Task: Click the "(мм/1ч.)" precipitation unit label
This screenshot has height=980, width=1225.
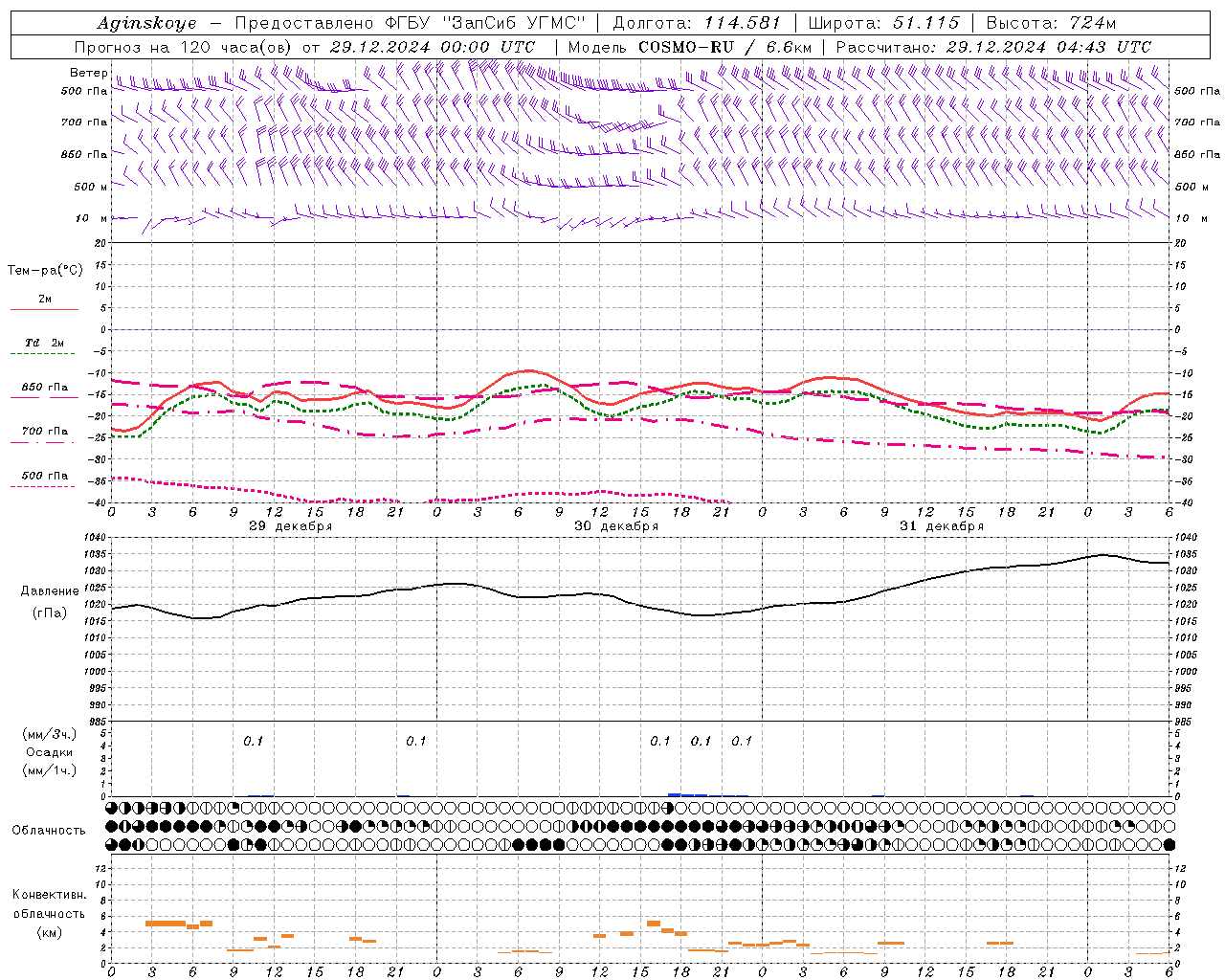Action: tap(50, 770)
